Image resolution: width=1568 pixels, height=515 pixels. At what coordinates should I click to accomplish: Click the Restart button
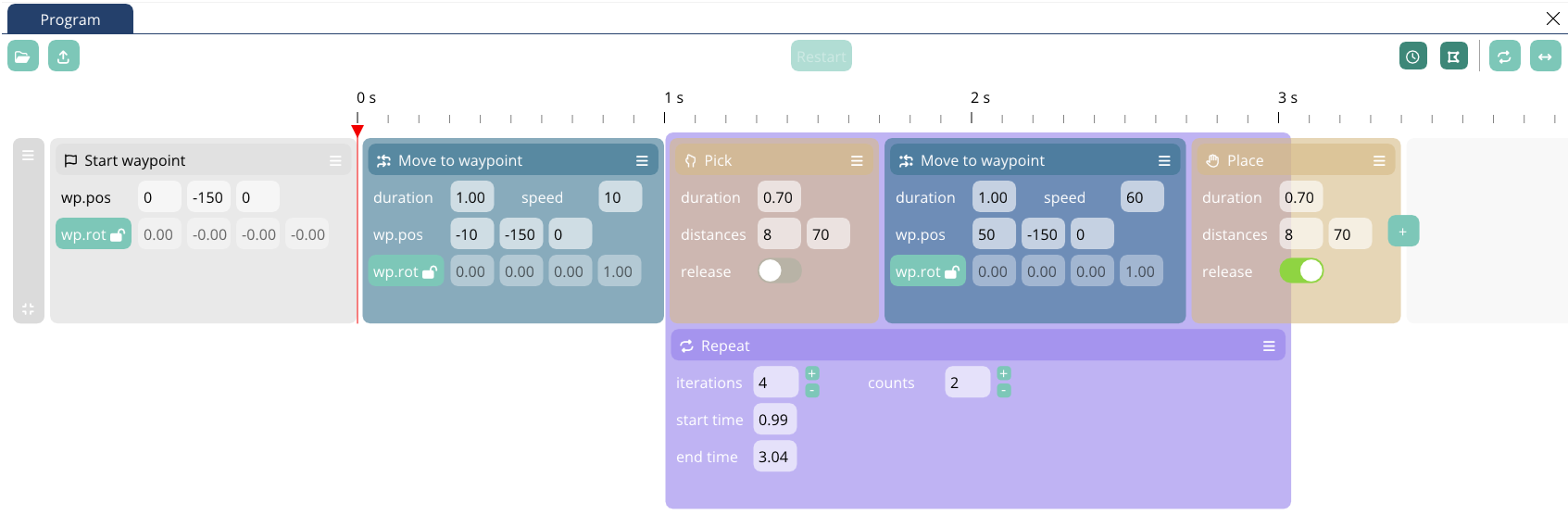821,57
